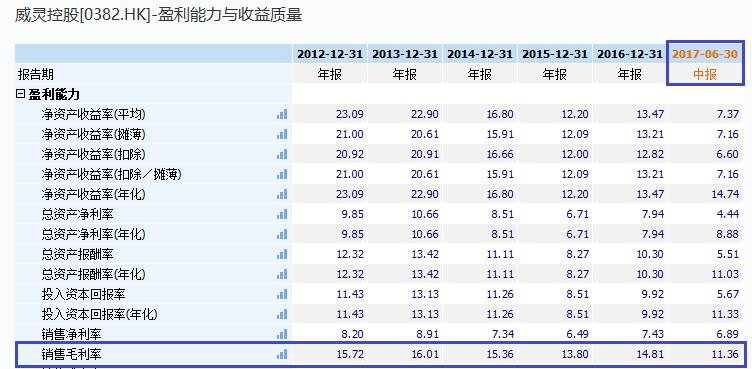Collapse the 盈利能力 section
Viewport: 752px width, 369px height.
click(x=20, y=94)
